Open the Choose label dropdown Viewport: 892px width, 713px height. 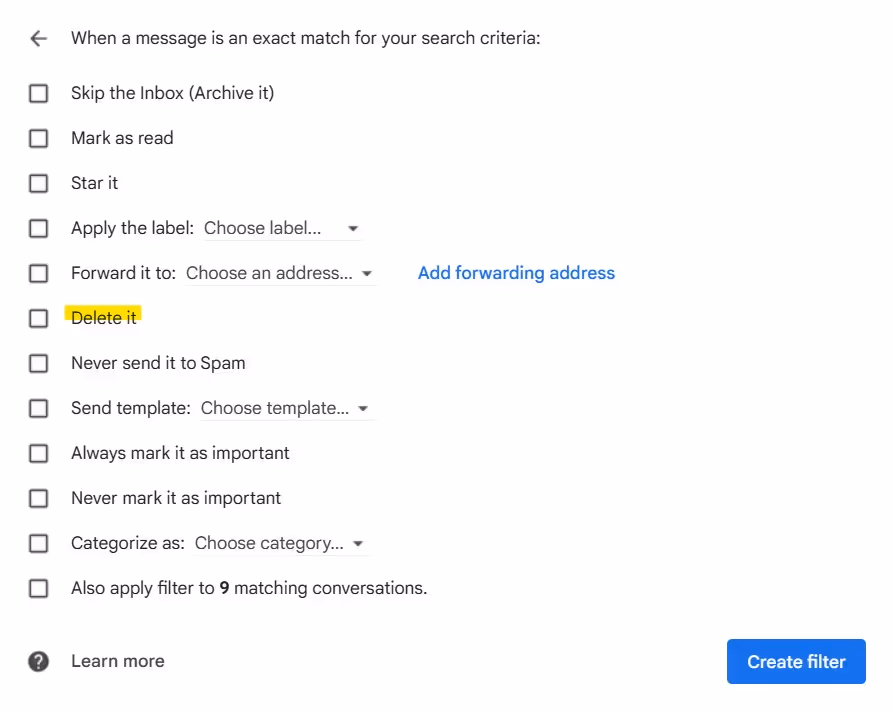(x=280, y=228)
